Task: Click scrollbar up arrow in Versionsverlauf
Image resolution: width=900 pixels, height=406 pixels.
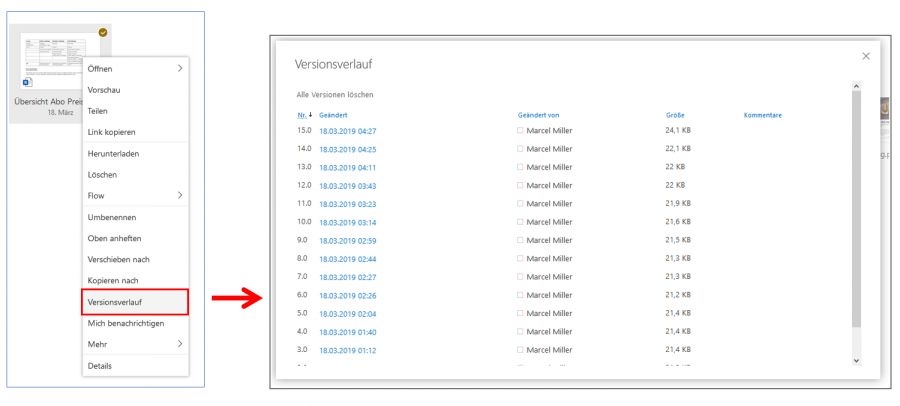Action: (856, 86)
